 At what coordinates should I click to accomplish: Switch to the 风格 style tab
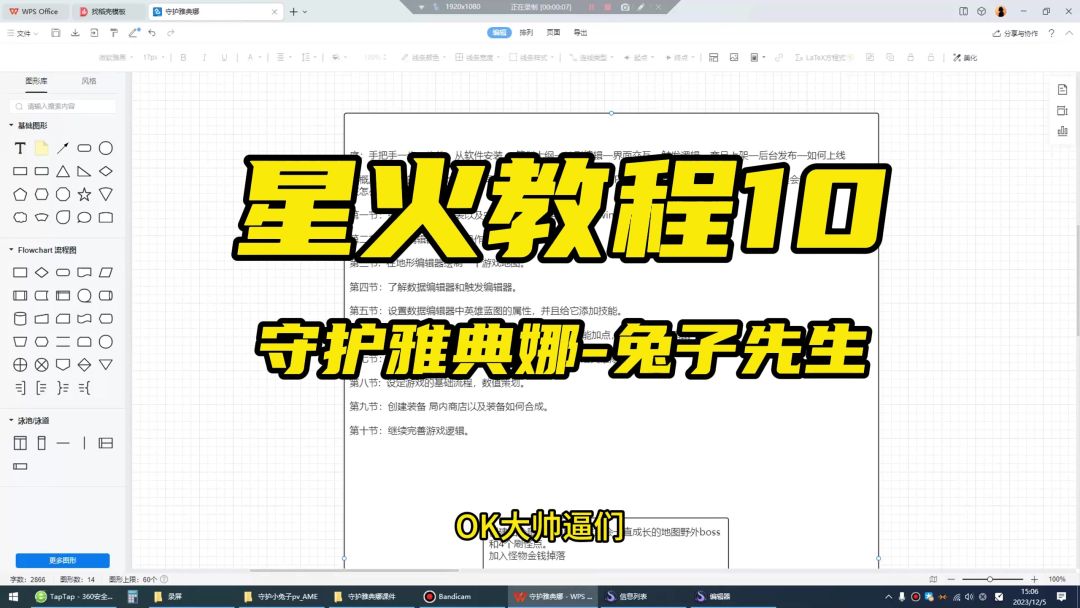coord(89,81)
